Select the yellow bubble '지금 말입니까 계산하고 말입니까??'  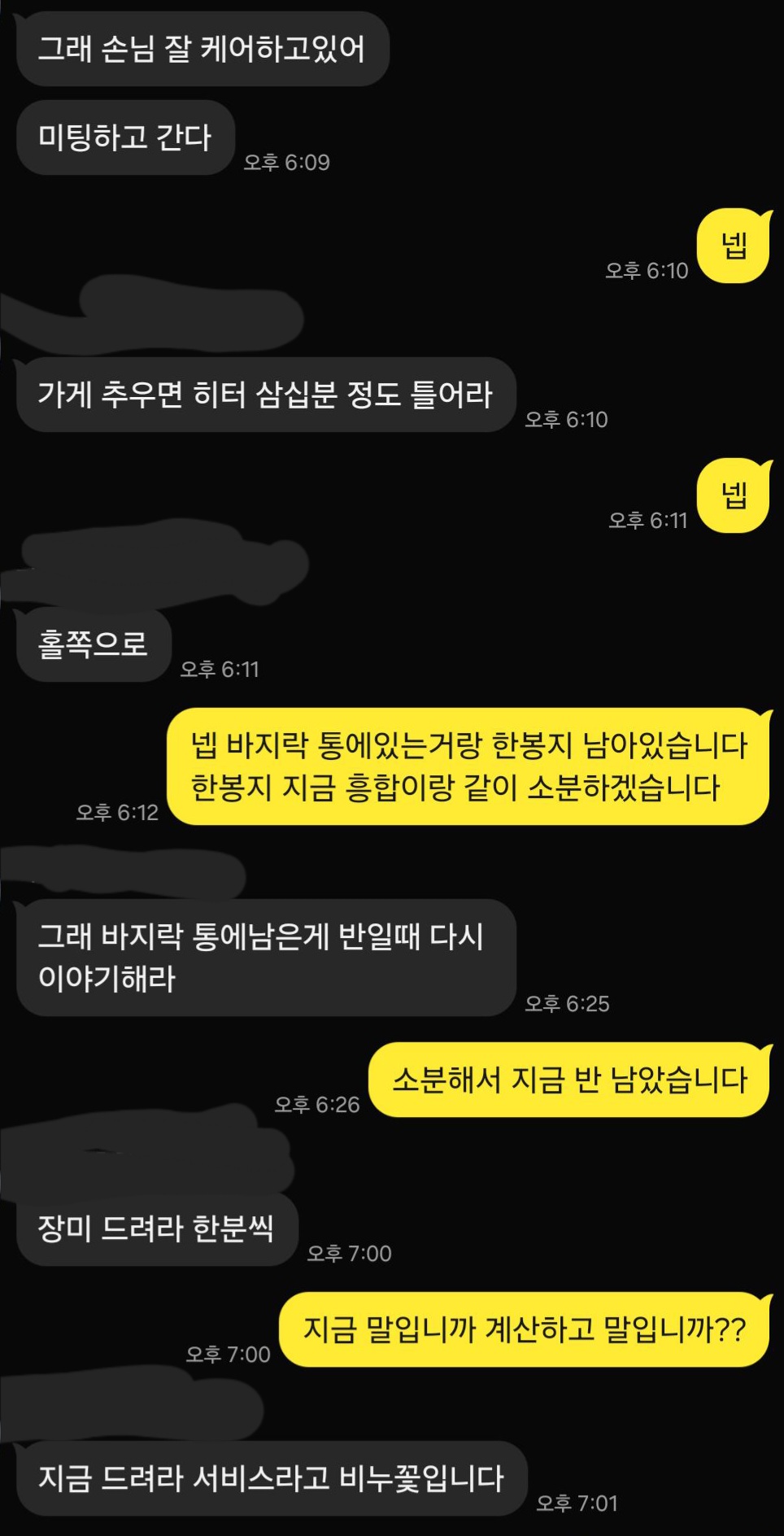click(x=525, y=1329)
